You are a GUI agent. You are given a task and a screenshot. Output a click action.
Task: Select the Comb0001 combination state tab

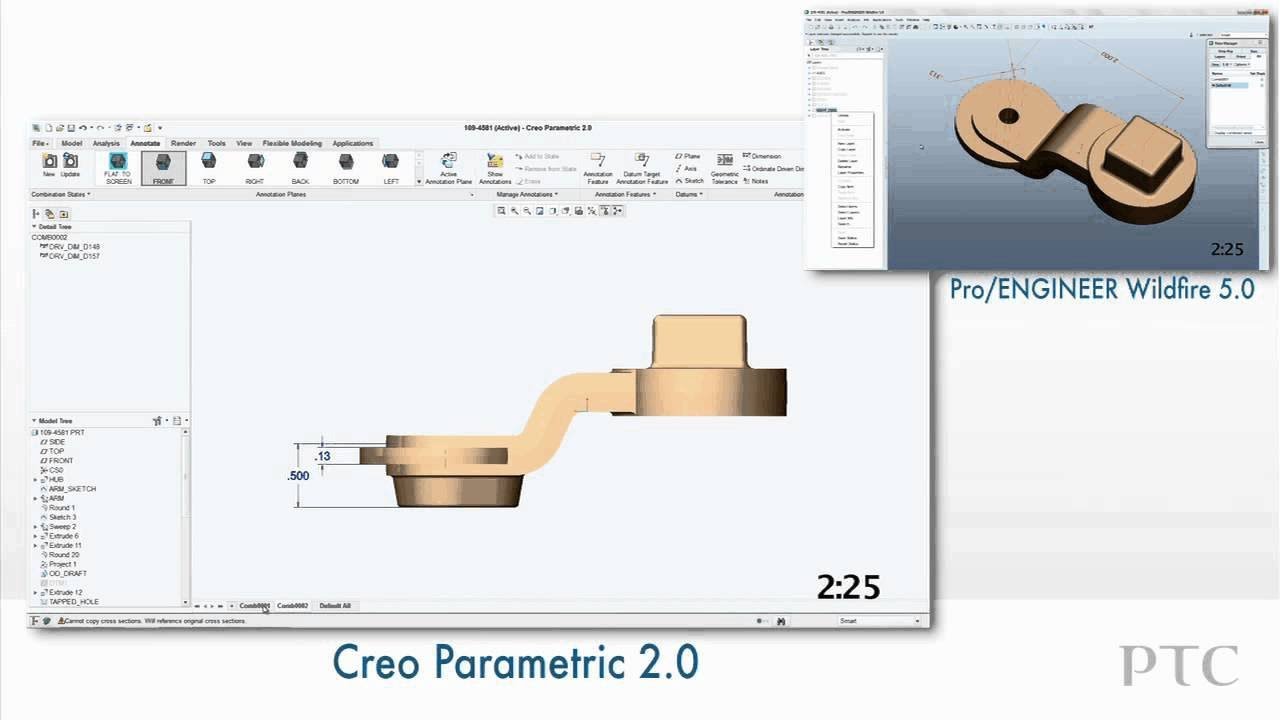coord(254,606)
